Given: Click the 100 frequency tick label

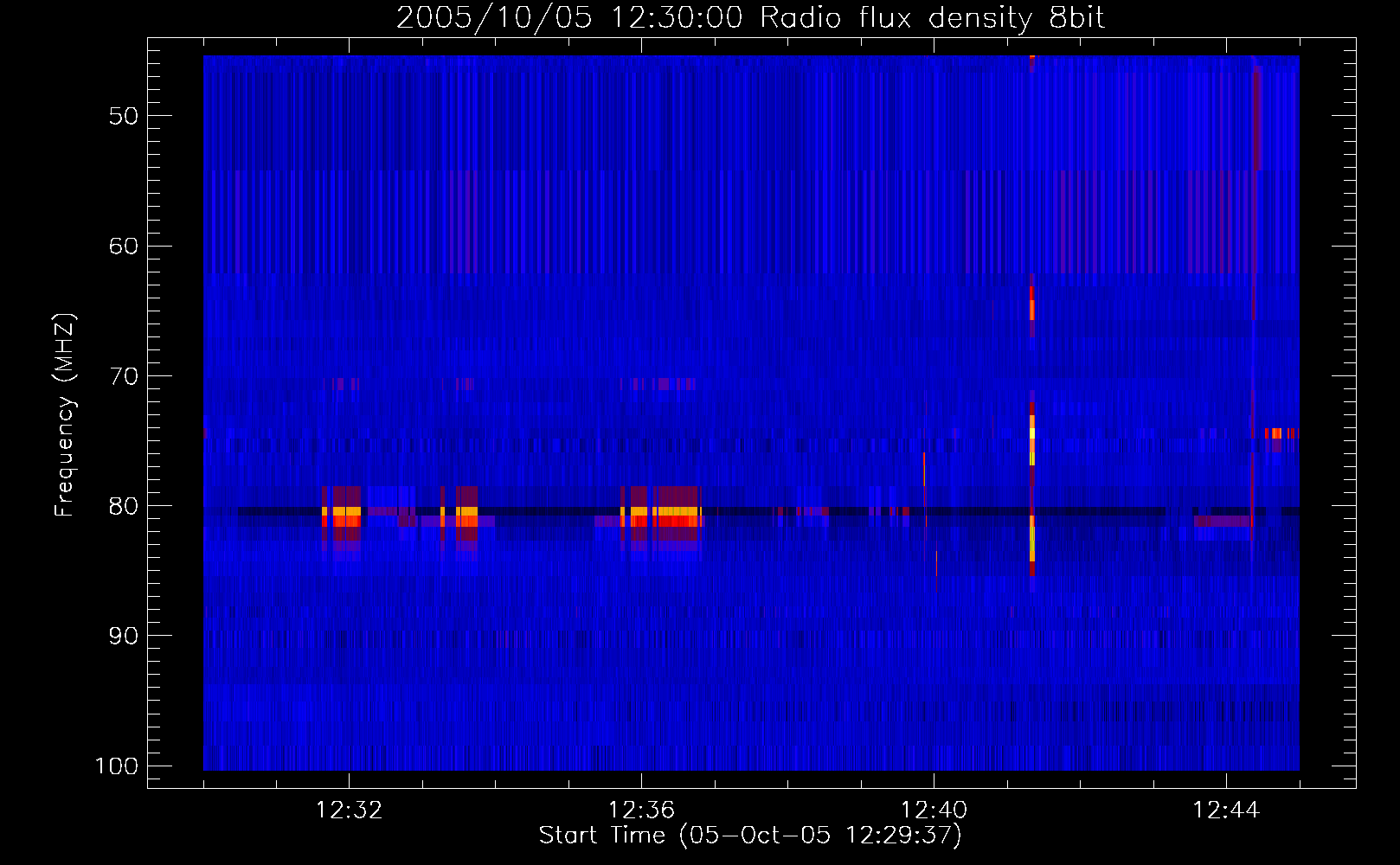Looking at the screenshot, I should [116, 766].
